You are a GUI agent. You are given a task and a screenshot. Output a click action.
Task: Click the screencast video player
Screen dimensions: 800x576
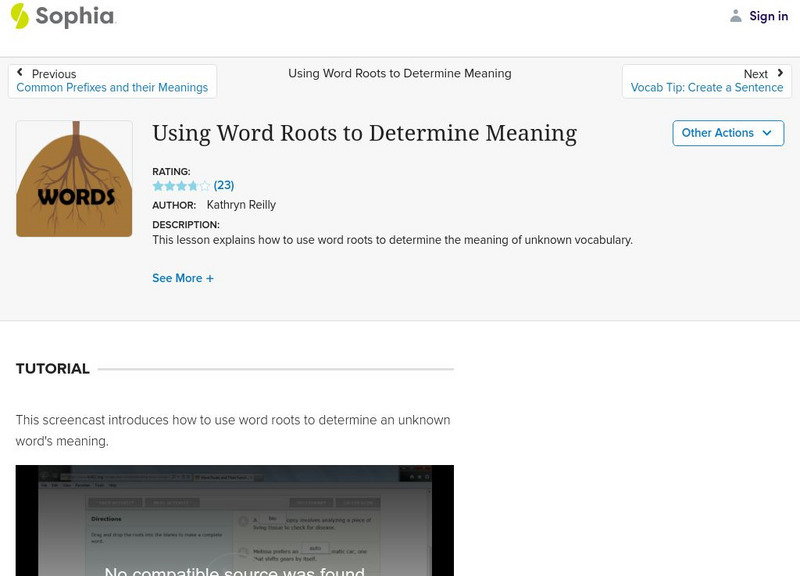click(x=234, y=520)
